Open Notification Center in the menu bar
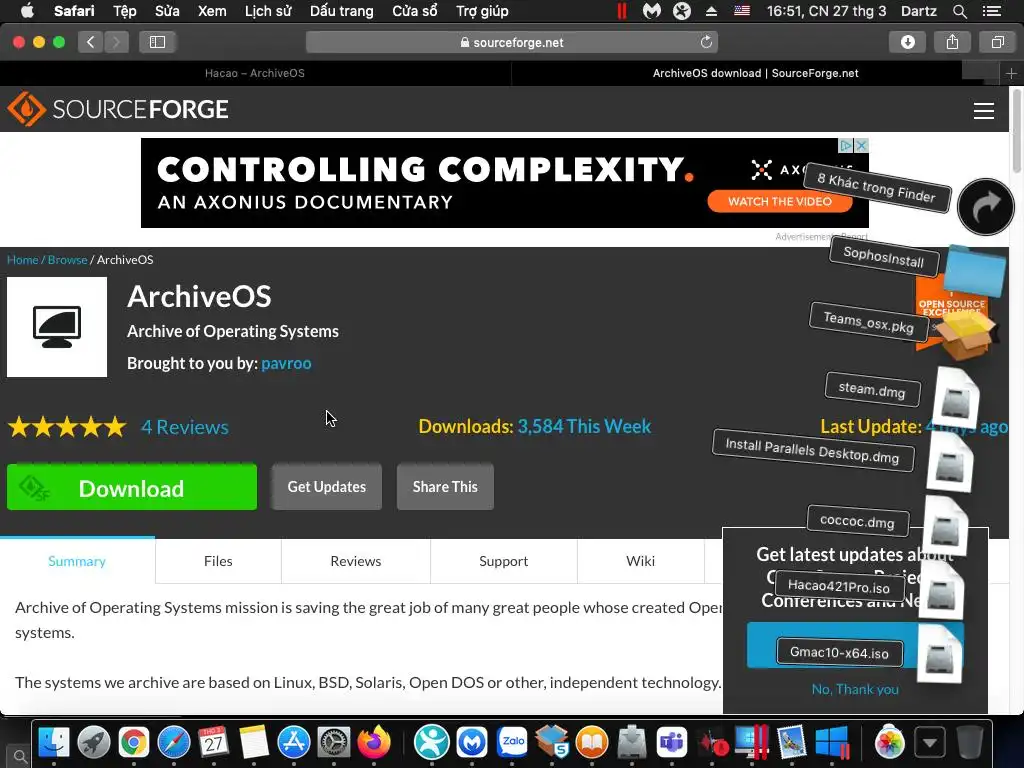The height and width of the screenshot is (768, 1024). pyautogui.click(x=992, y=11)
